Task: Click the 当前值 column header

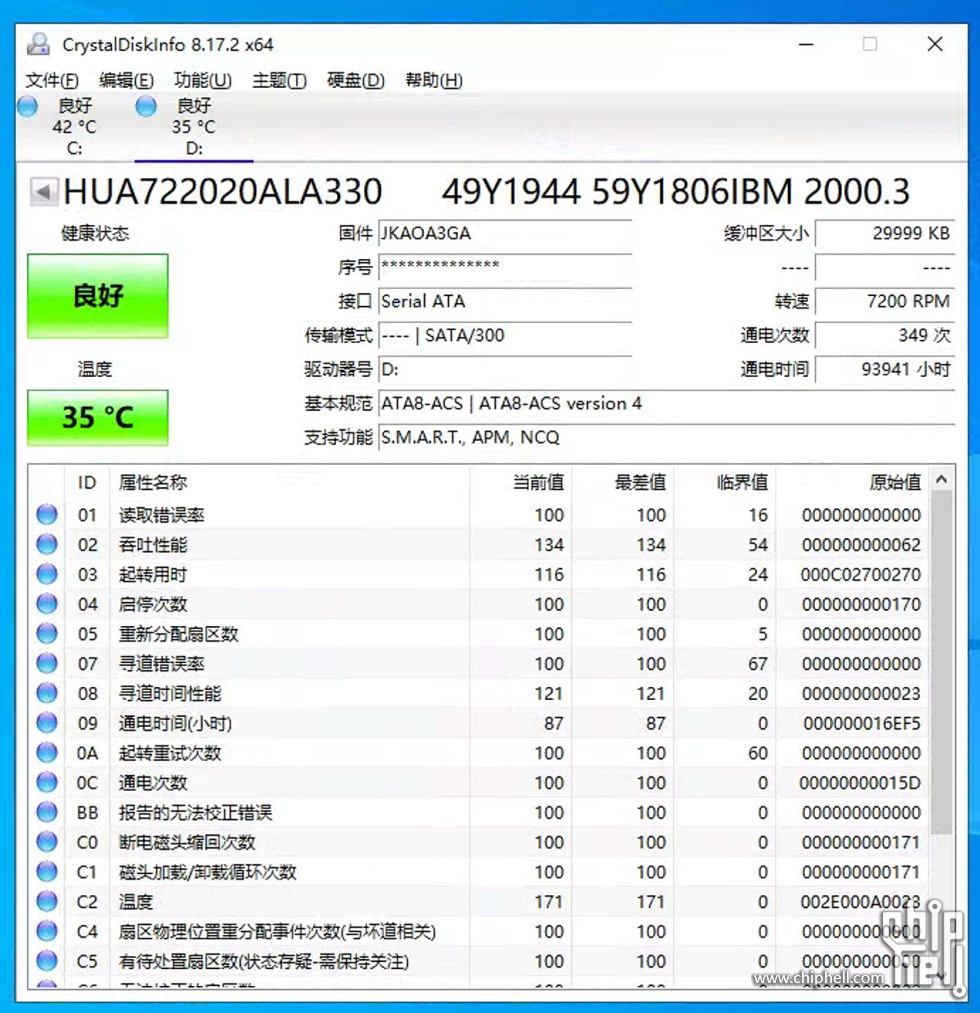Action: coord(521,483)
